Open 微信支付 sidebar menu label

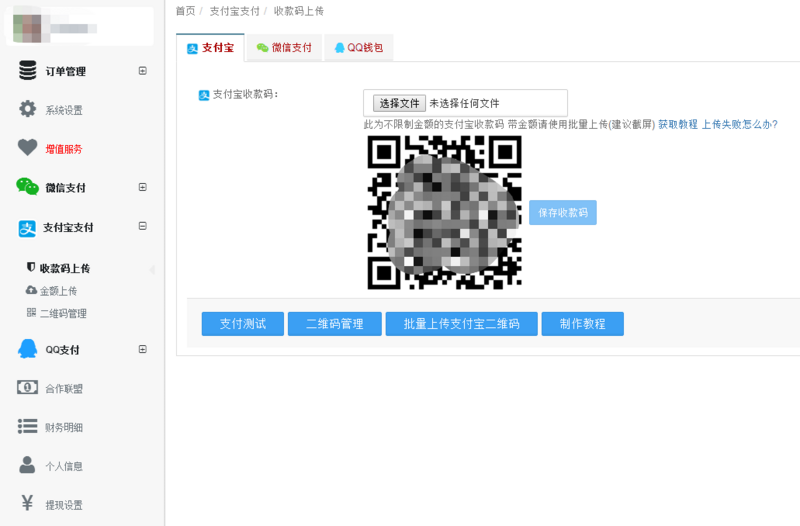65,188
